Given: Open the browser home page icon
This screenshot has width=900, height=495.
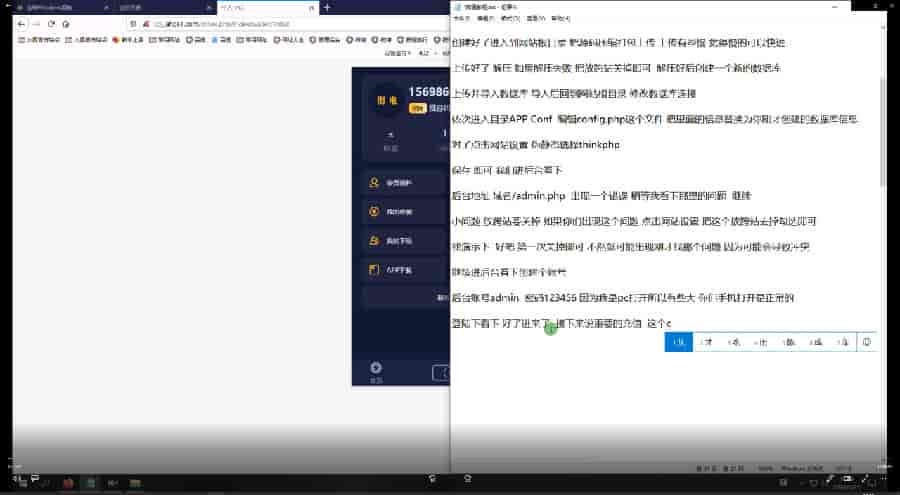Looking at the screenshot, I should (66, 24).
